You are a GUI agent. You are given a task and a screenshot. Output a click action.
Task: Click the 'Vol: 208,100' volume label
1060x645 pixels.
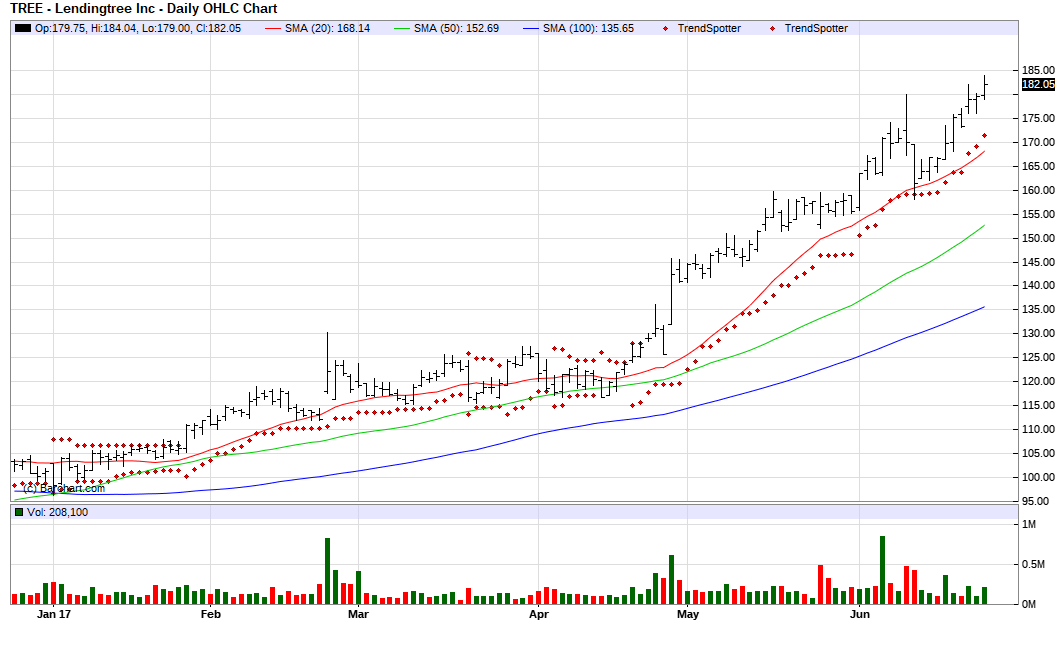click(57, 512)
